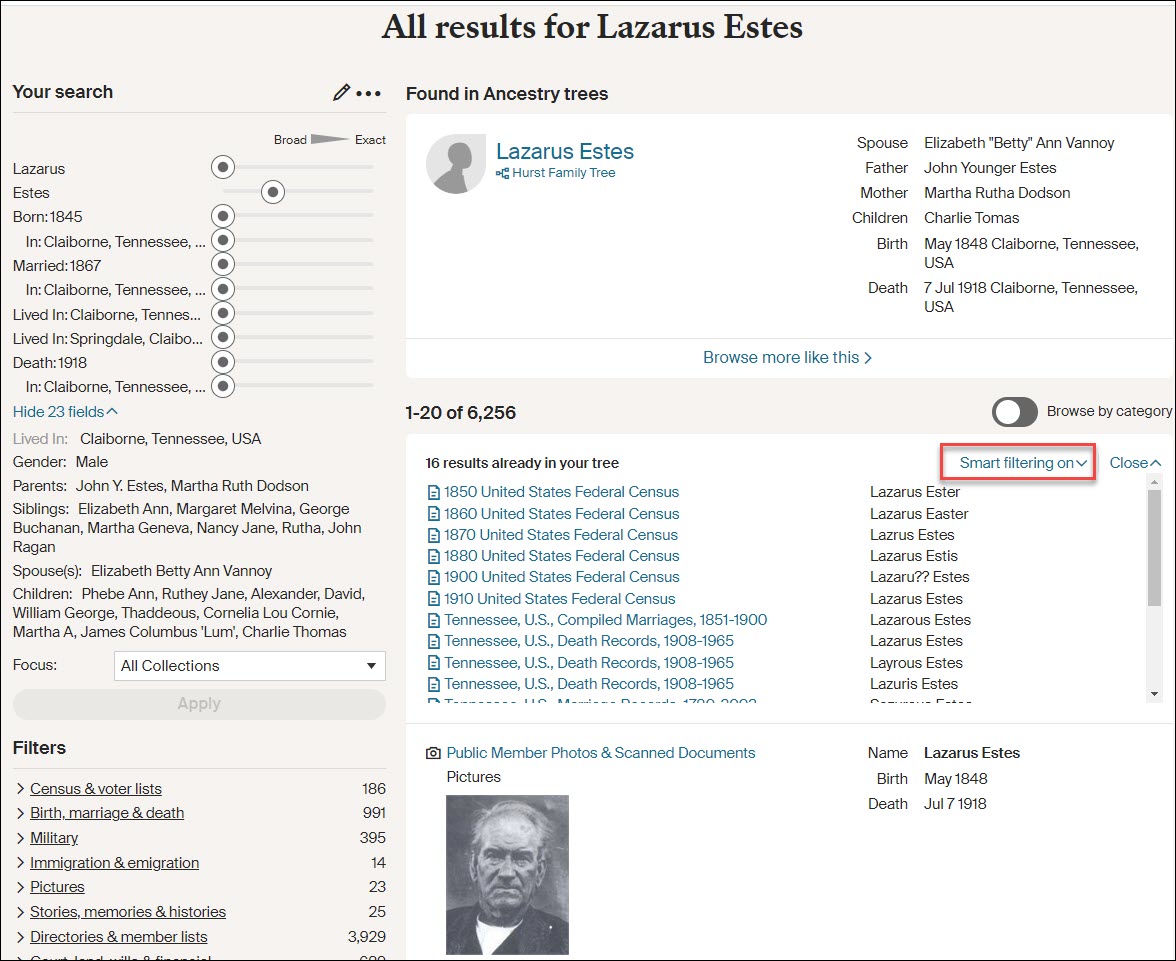The height and width of the screenshot is (961, 1176).
Task: Filter by Immigration & emigration
Action: pyautogui.click(x=115, y=863)
